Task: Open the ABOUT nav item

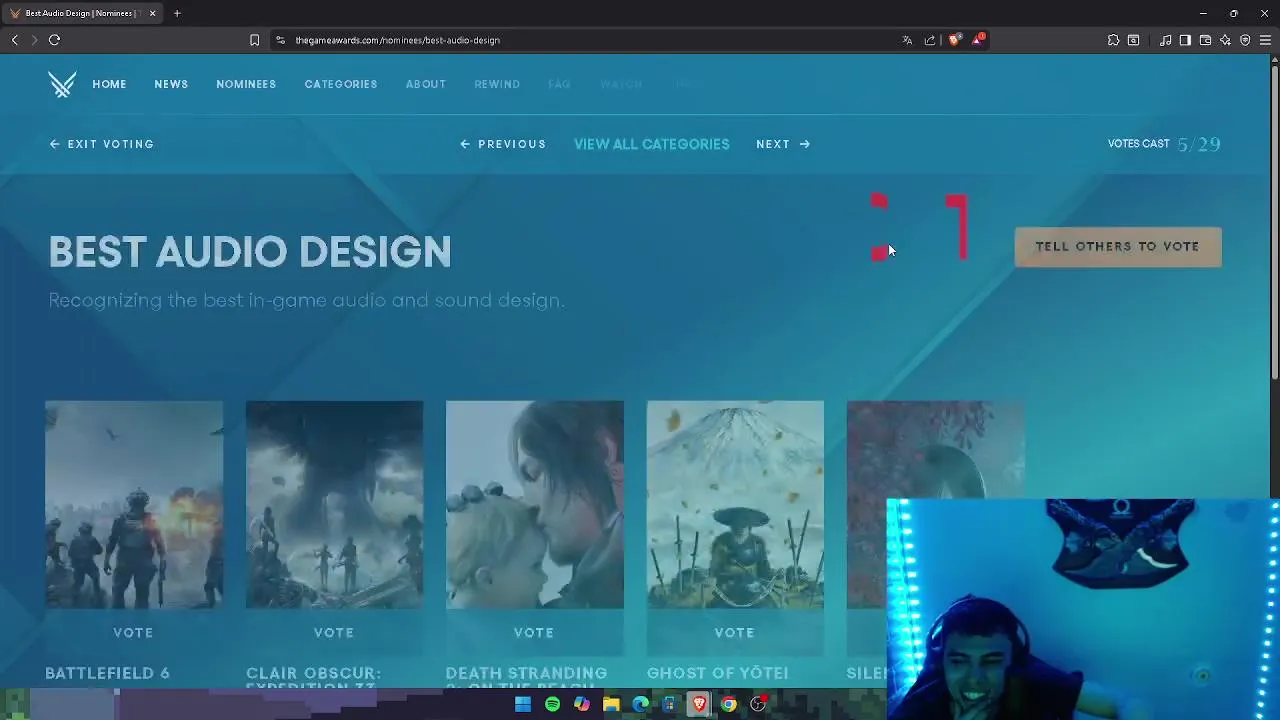Action: click(x=426, y=84)
